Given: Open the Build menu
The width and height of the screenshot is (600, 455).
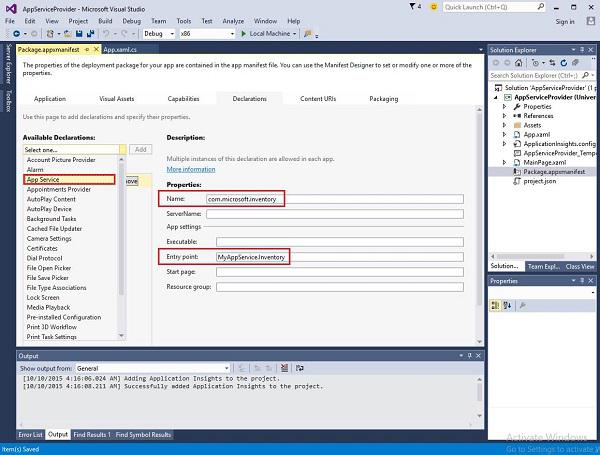Looking at the screenshot, I should coord(104,20).
